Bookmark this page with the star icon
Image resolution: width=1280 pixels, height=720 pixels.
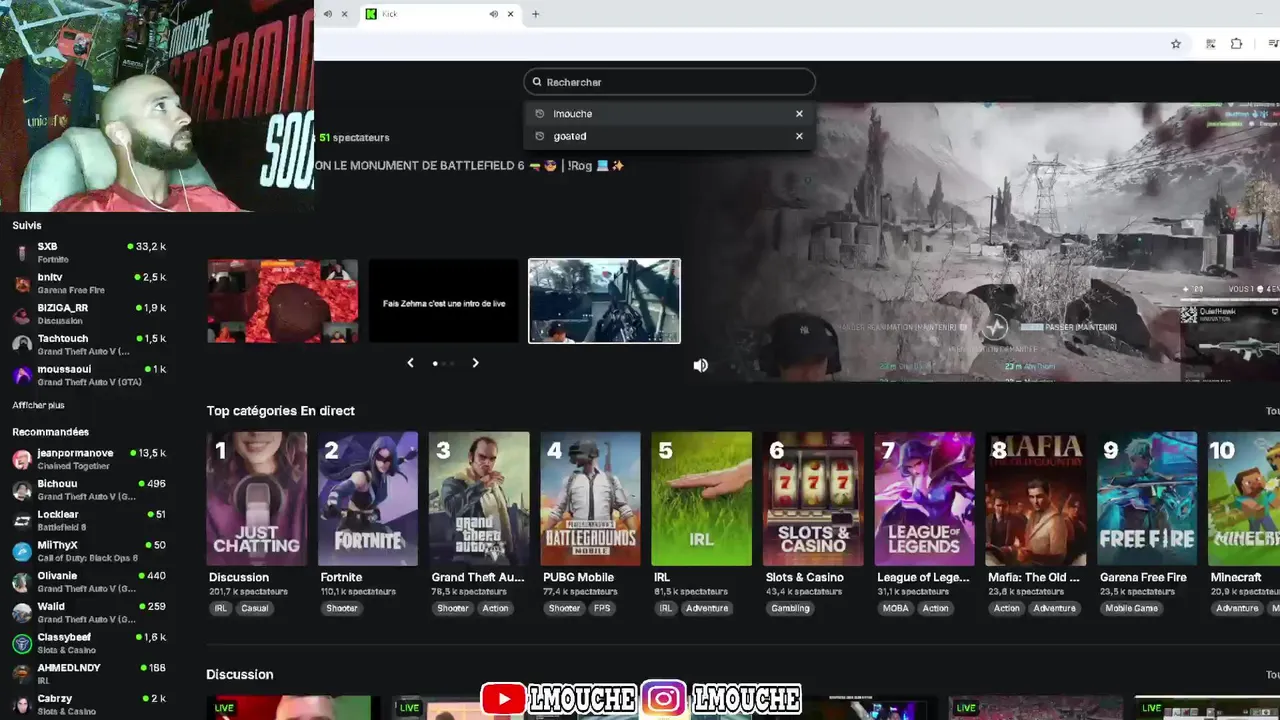coord(1176,44)
